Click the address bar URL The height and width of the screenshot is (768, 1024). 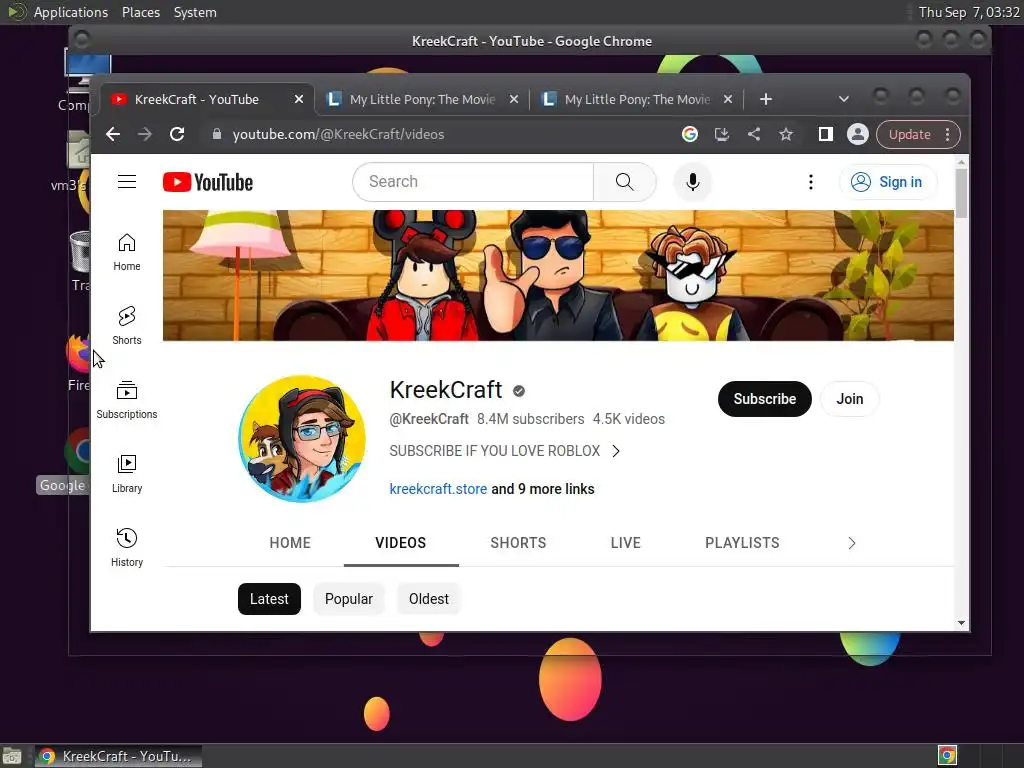tap(338, 134)
